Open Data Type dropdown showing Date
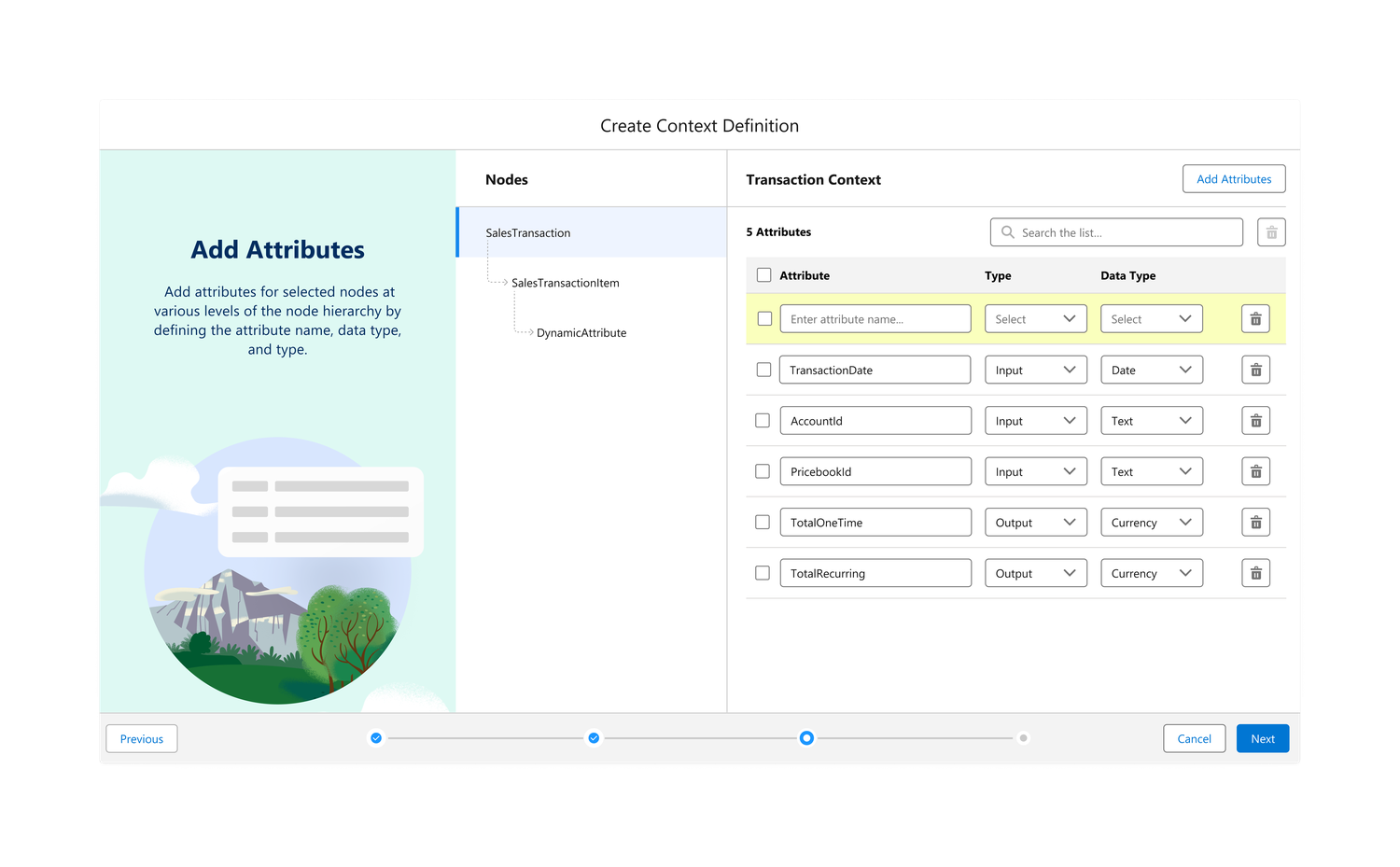Viewport: 1400px width, 867px height. click(1152, 371)
